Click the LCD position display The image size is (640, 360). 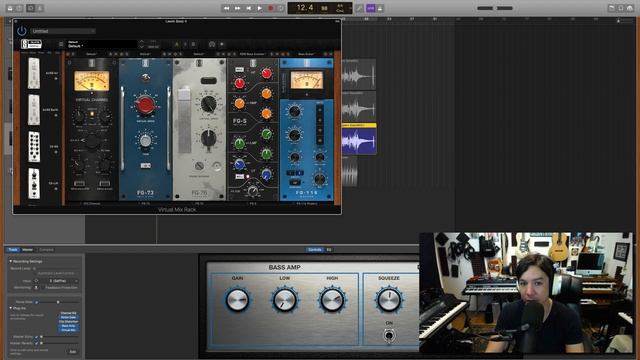click(320, 8)
